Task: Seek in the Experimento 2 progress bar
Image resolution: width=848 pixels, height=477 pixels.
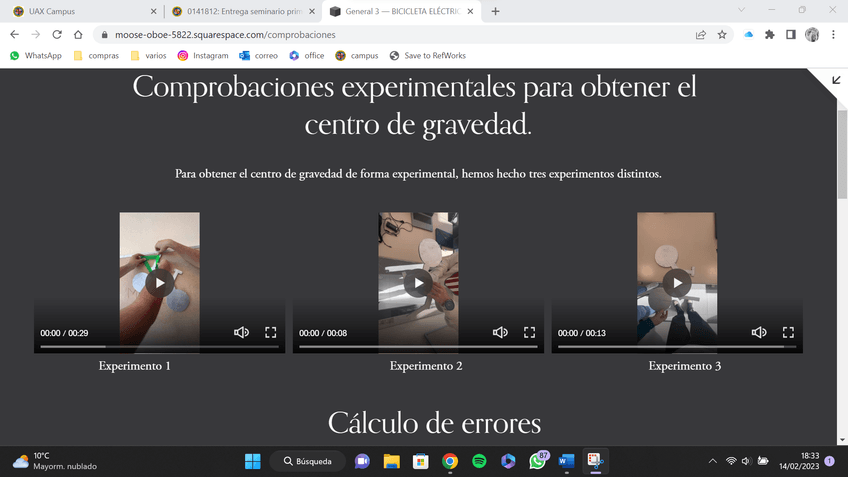Action: 418,347
